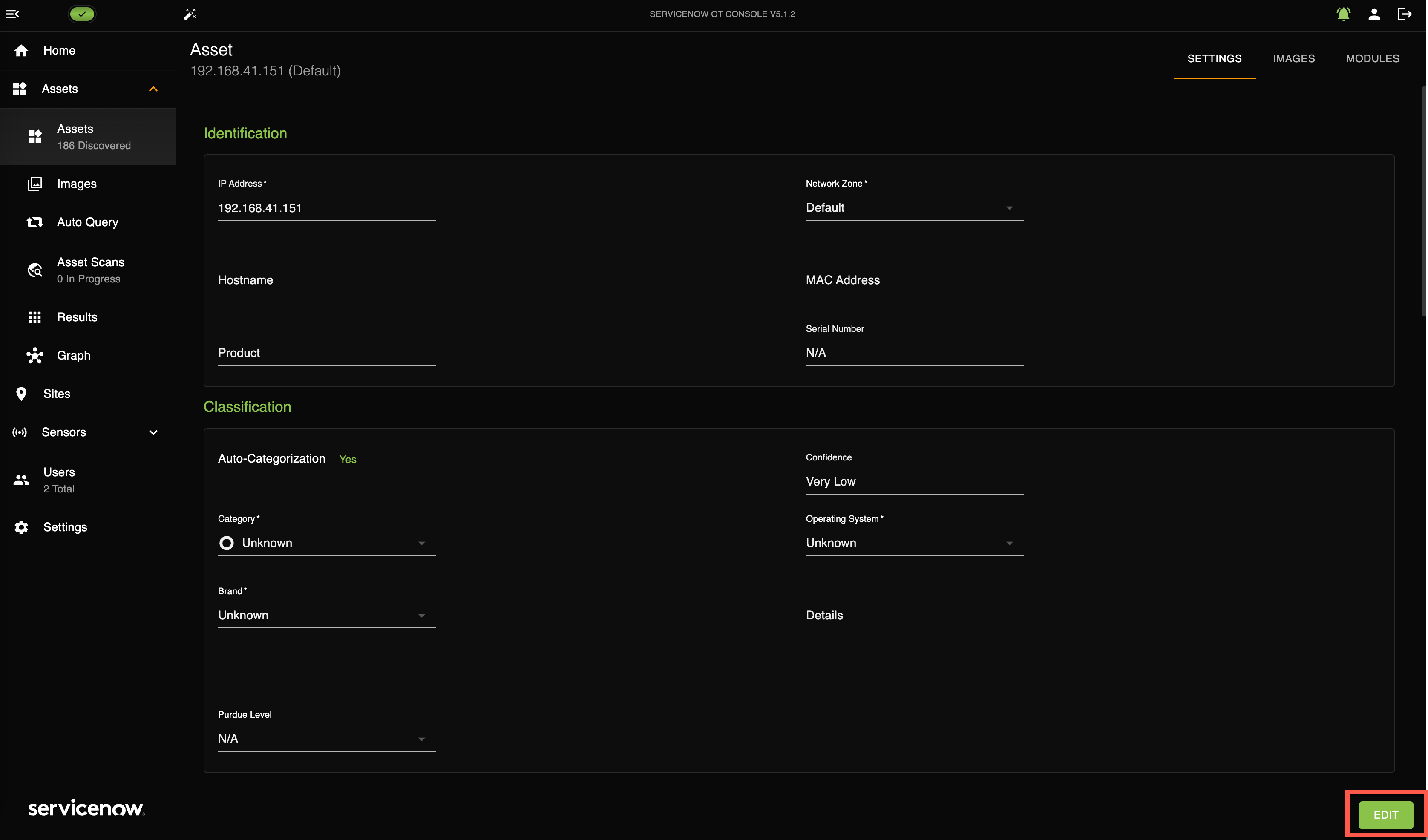Viewport: 1428px width, 840px height.
Task: Open Results in the sidebar
Action: pos(88,317)
